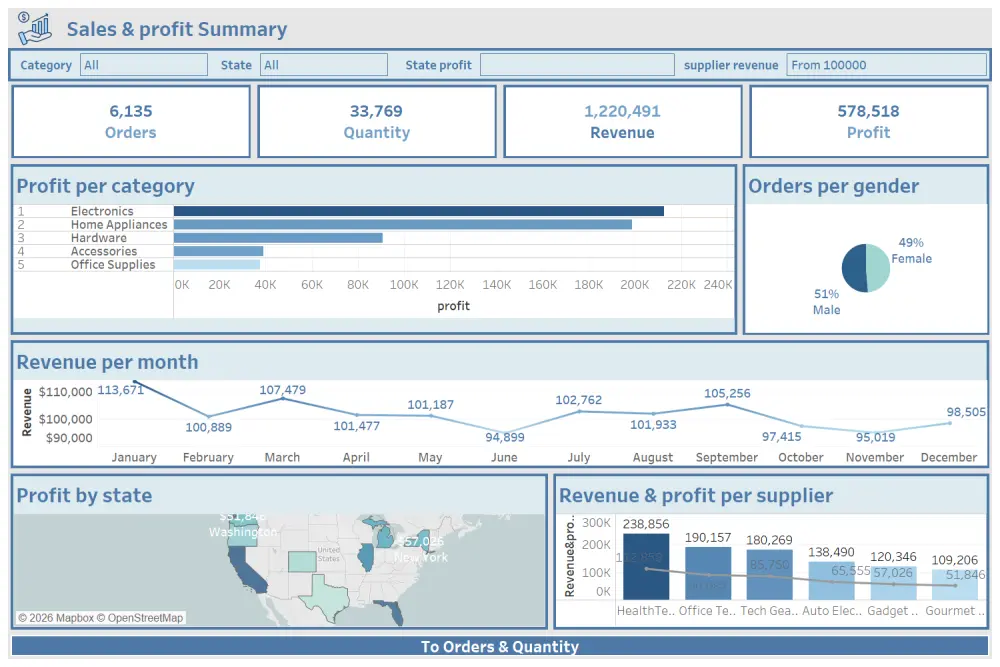
Task: Click the 33,769 Quantity KPI card
Action: (376, 120)
